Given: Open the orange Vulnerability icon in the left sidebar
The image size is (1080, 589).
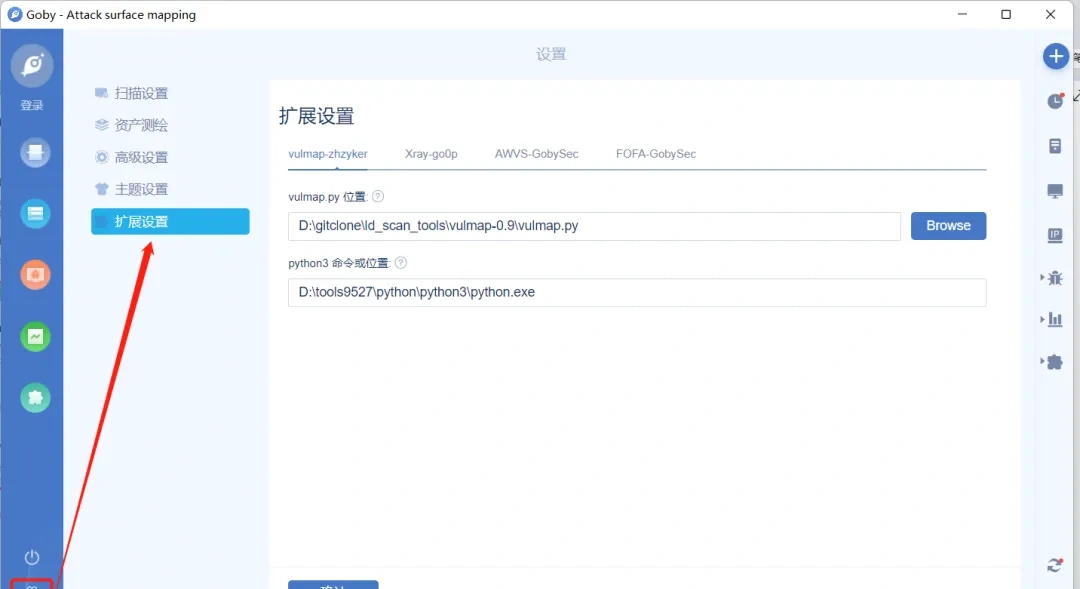Looking at the screenshot, I should [35, 275].
